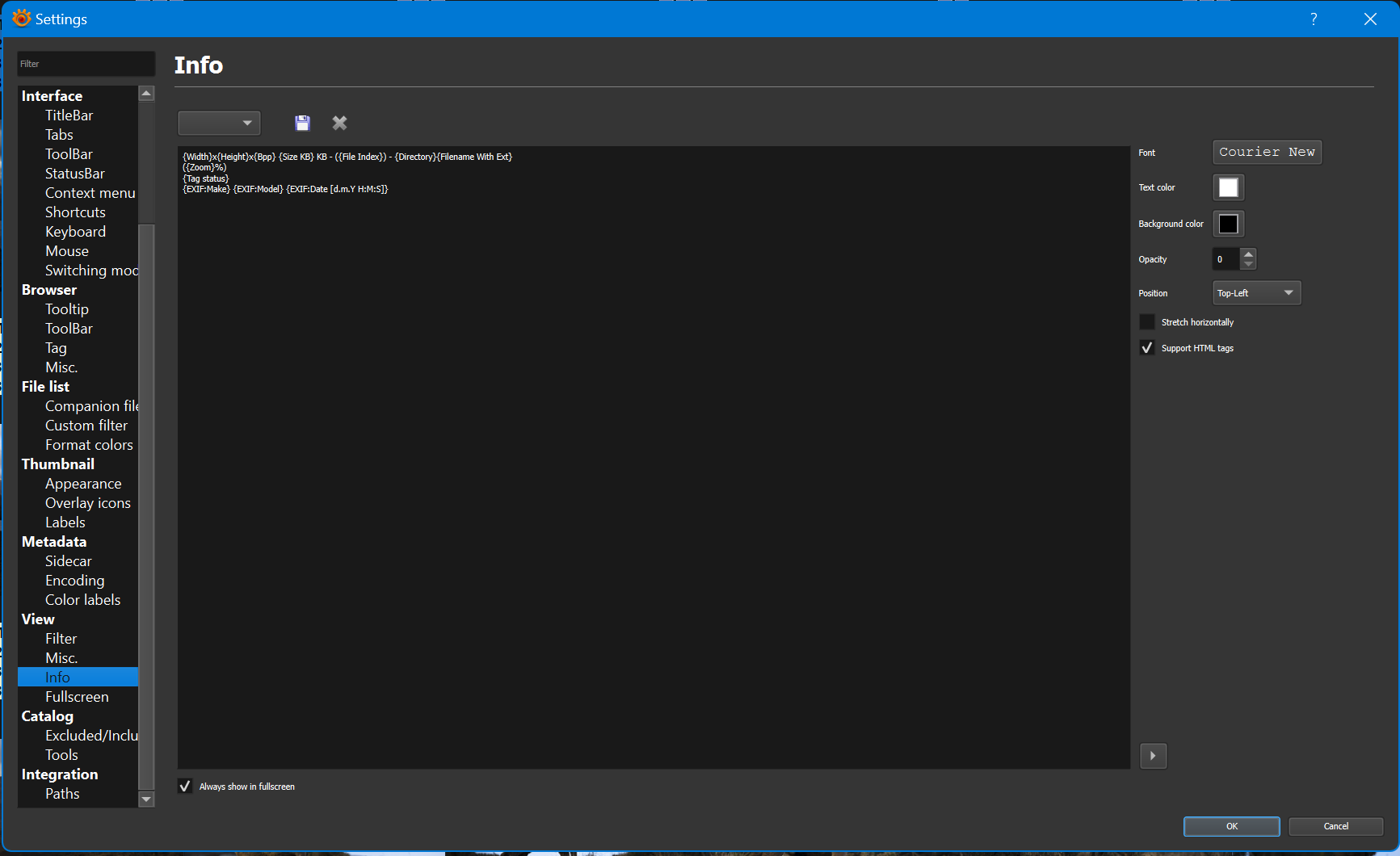Viewport: 1400px width, 856px height.
Task: Expand the Position dropdown showing Top-Left
Action: tap(1256, 293)
